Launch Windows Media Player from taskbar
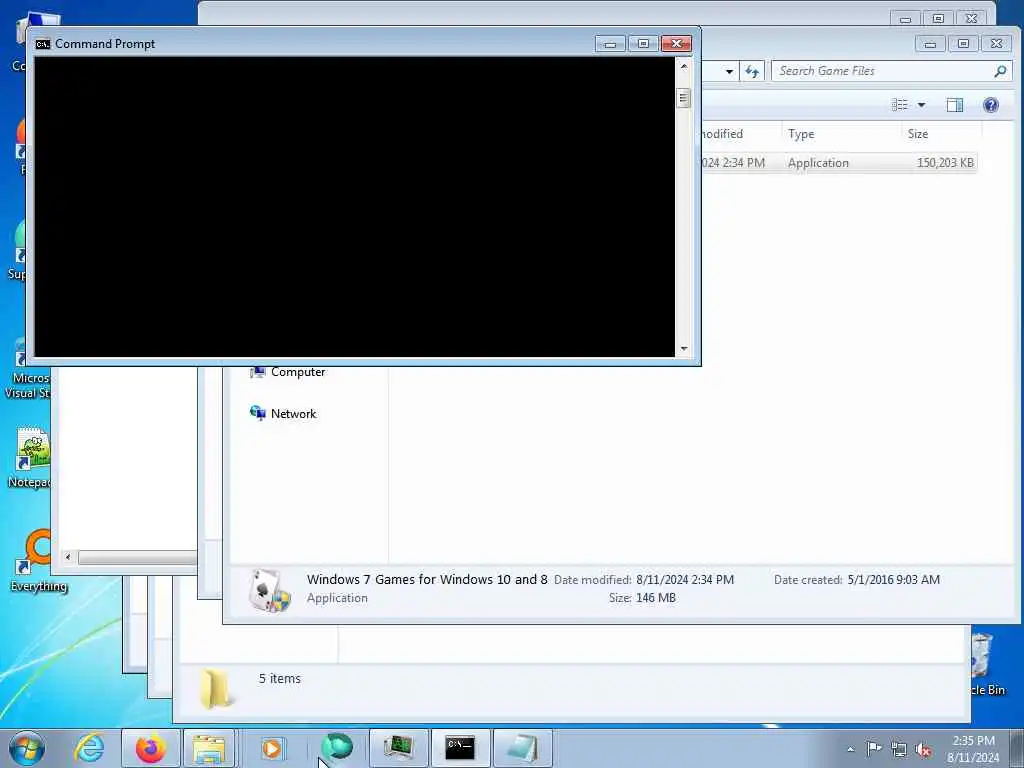 tap(272, 748)
